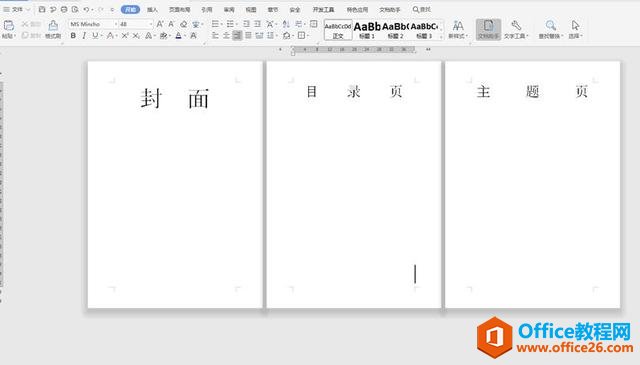
Task: Switch to the 插入 tab
Action: [x=152, y=9]
